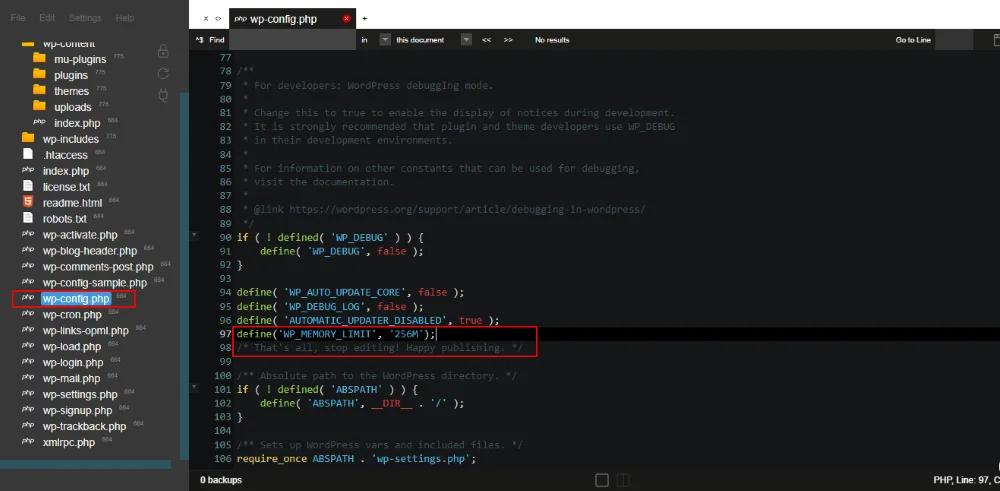Open the File menu
This screenshot has height=491, width=1000.
18,18
